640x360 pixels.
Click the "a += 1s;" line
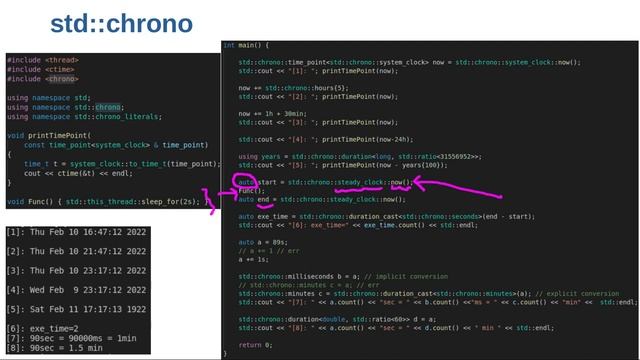point(253,260)
